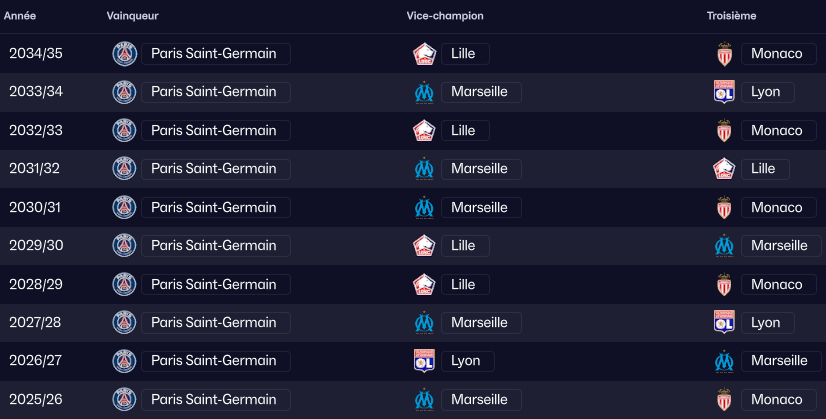
Task: Click the Monaco crest in the 2028/29 row
Action: pyautogui.click(x=724, y=285)
